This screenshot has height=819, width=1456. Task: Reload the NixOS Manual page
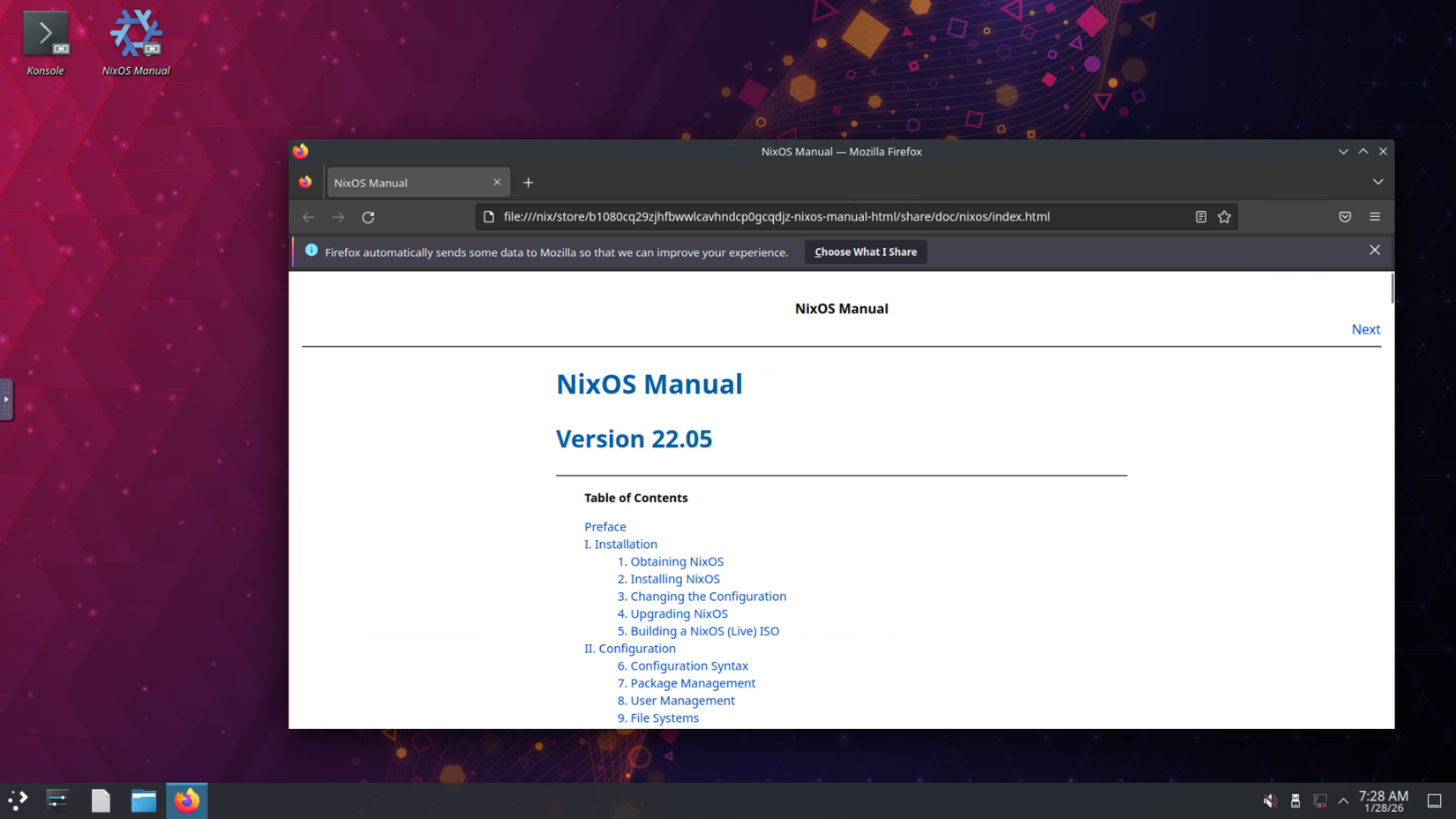tap(368, 216)
